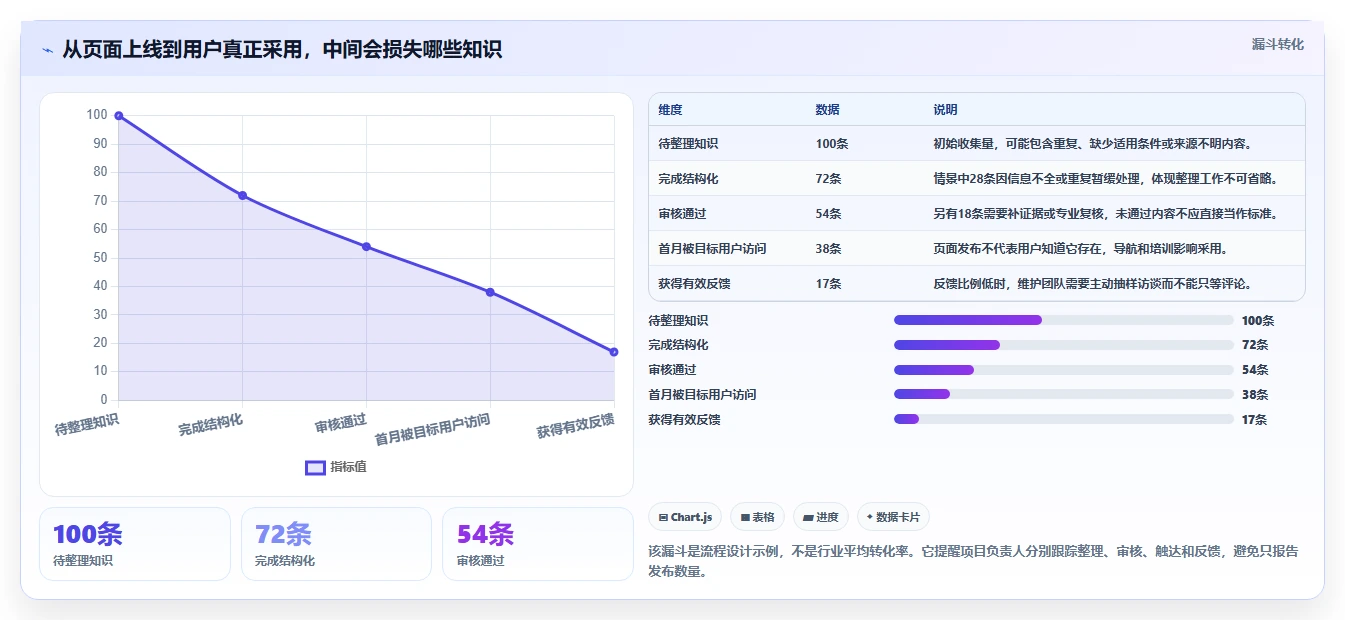Click the 100条 value beside the progress bar
1345x620 pixels.
1258,321
